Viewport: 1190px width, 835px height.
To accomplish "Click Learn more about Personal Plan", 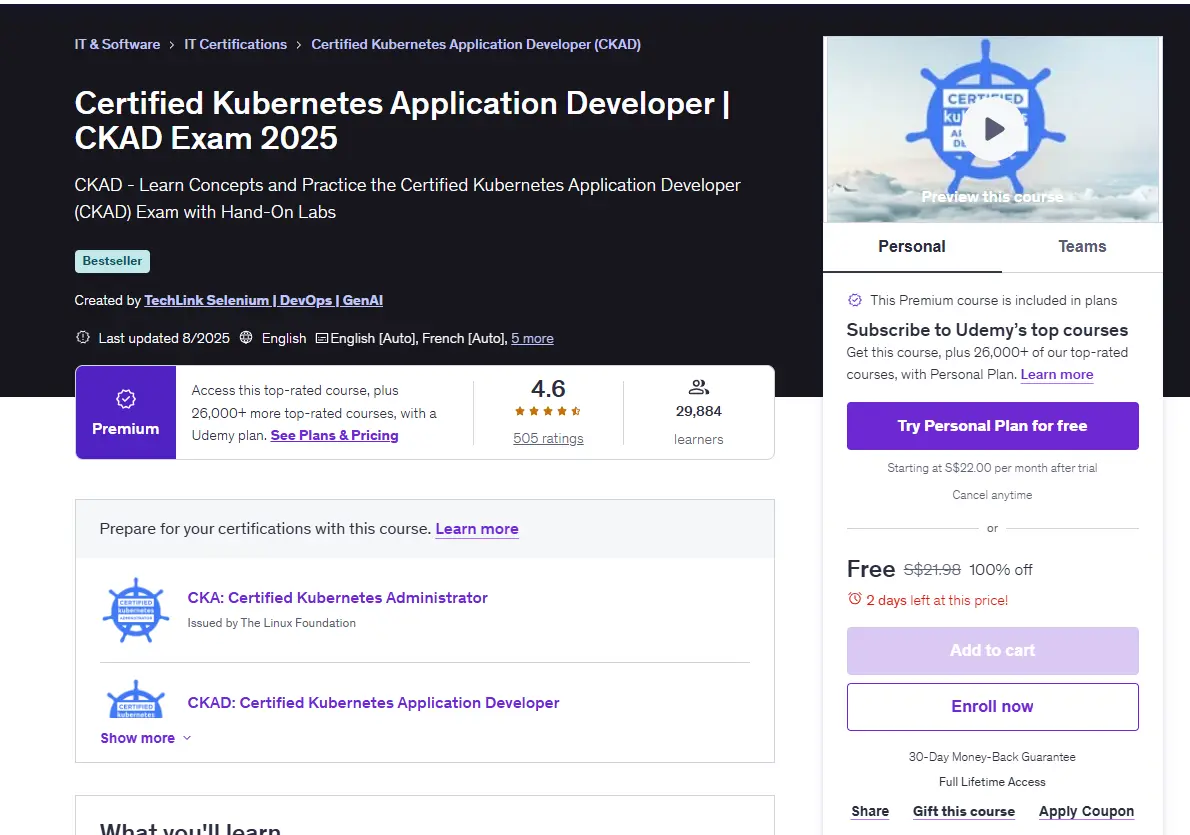I will [x=1056, y=374].
